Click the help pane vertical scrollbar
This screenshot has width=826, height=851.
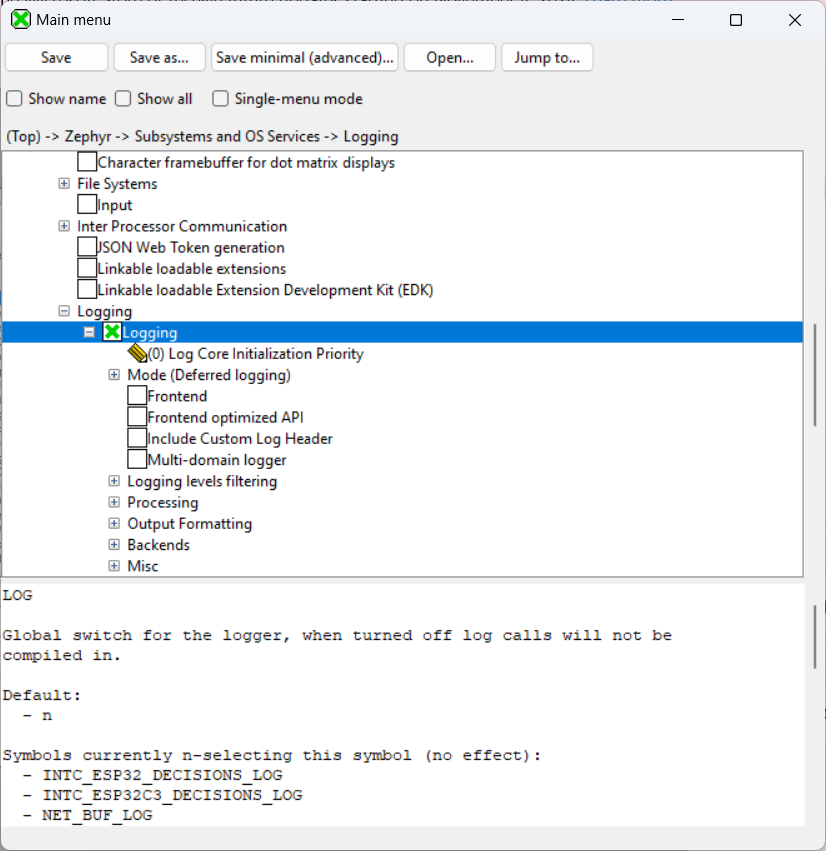pyautogui.click(x=815, y=637)
